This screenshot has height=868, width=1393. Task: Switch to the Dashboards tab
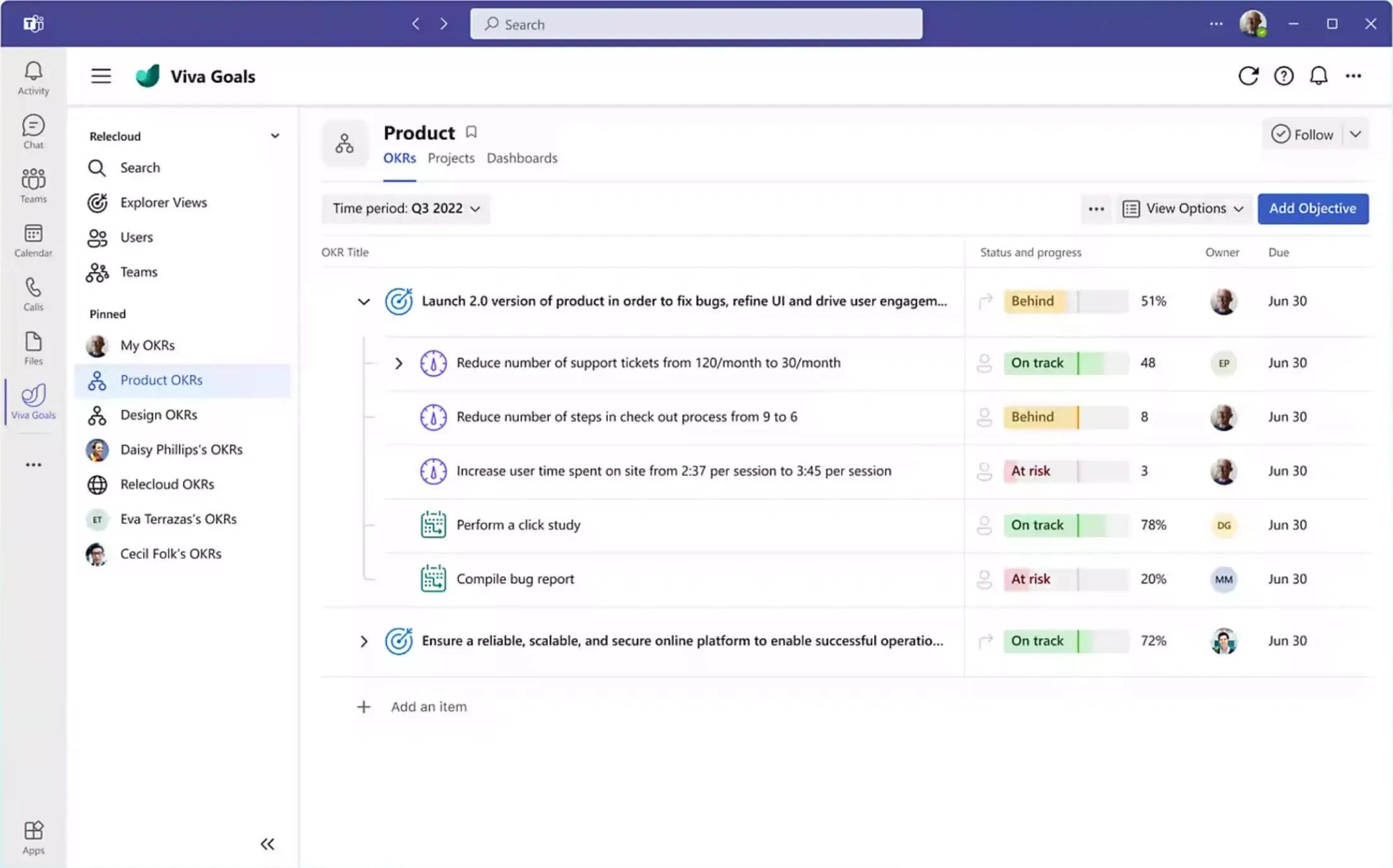[521, 158]
